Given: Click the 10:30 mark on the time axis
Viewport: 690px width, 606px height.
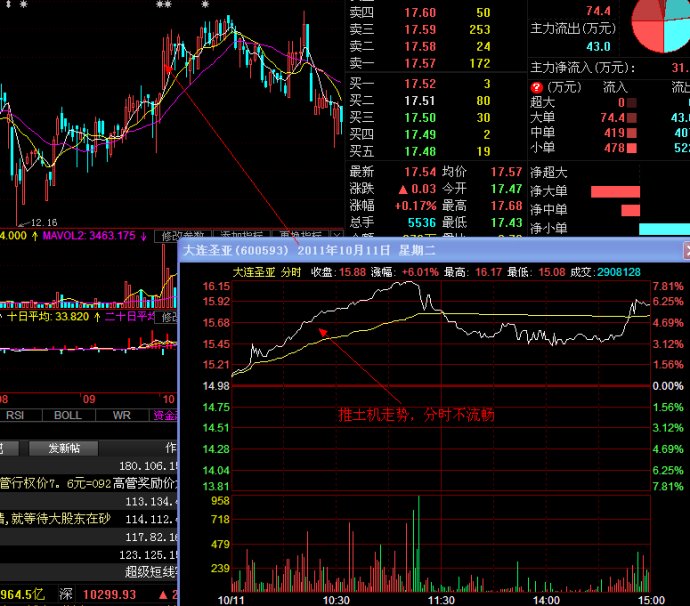Looking at the screenshot, I should [336, 600].
